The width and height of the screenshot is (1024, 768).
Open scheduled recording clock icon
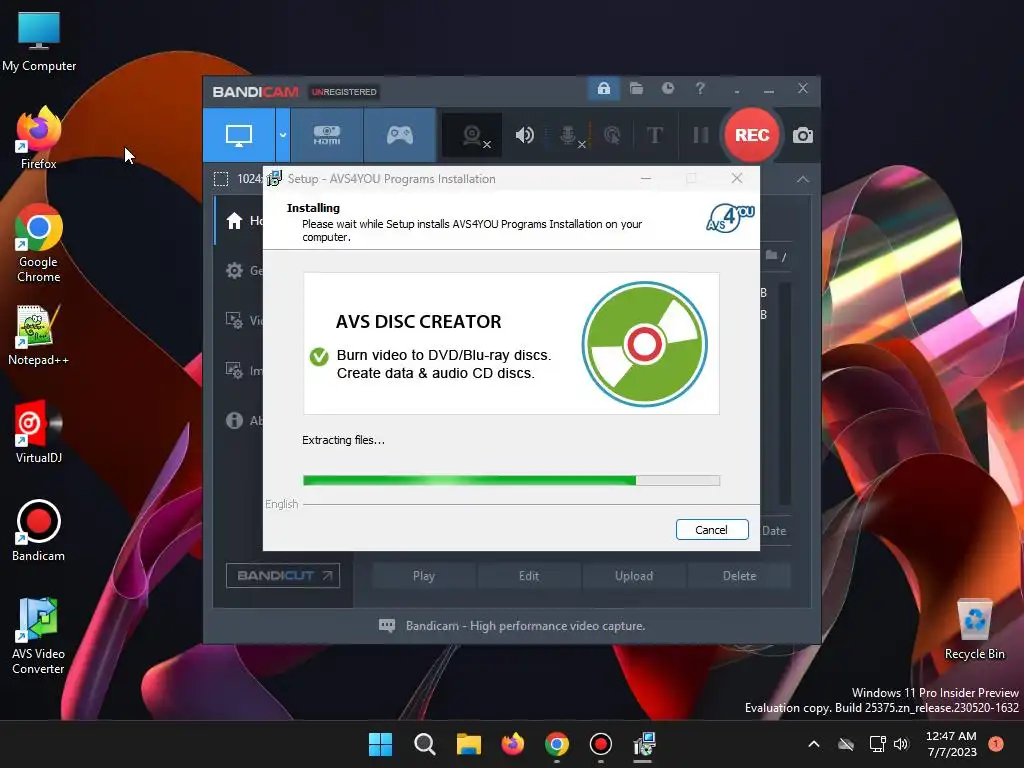pyautogui.click(x=667, y=88)
